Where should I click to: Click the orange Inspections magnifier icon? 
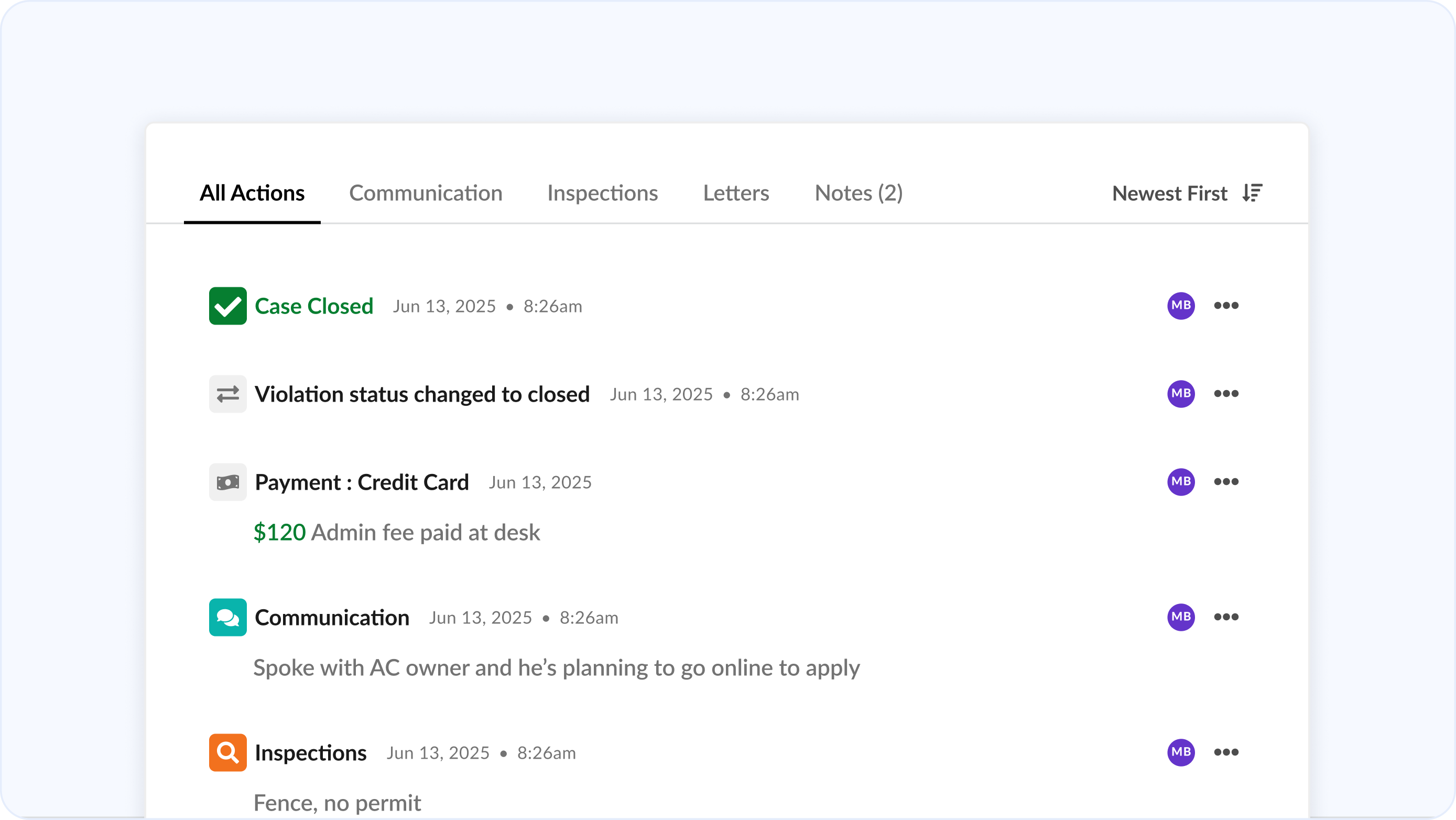click(x=227, y=752)
